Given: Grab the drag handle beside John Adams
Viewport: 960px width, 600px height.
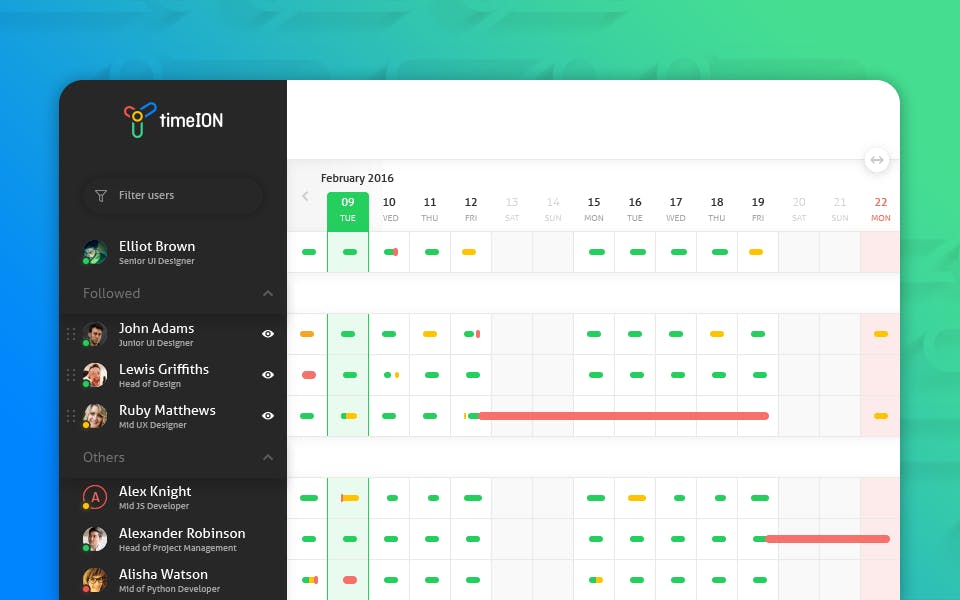Looking at the screenshot, I should click(71, 334).
